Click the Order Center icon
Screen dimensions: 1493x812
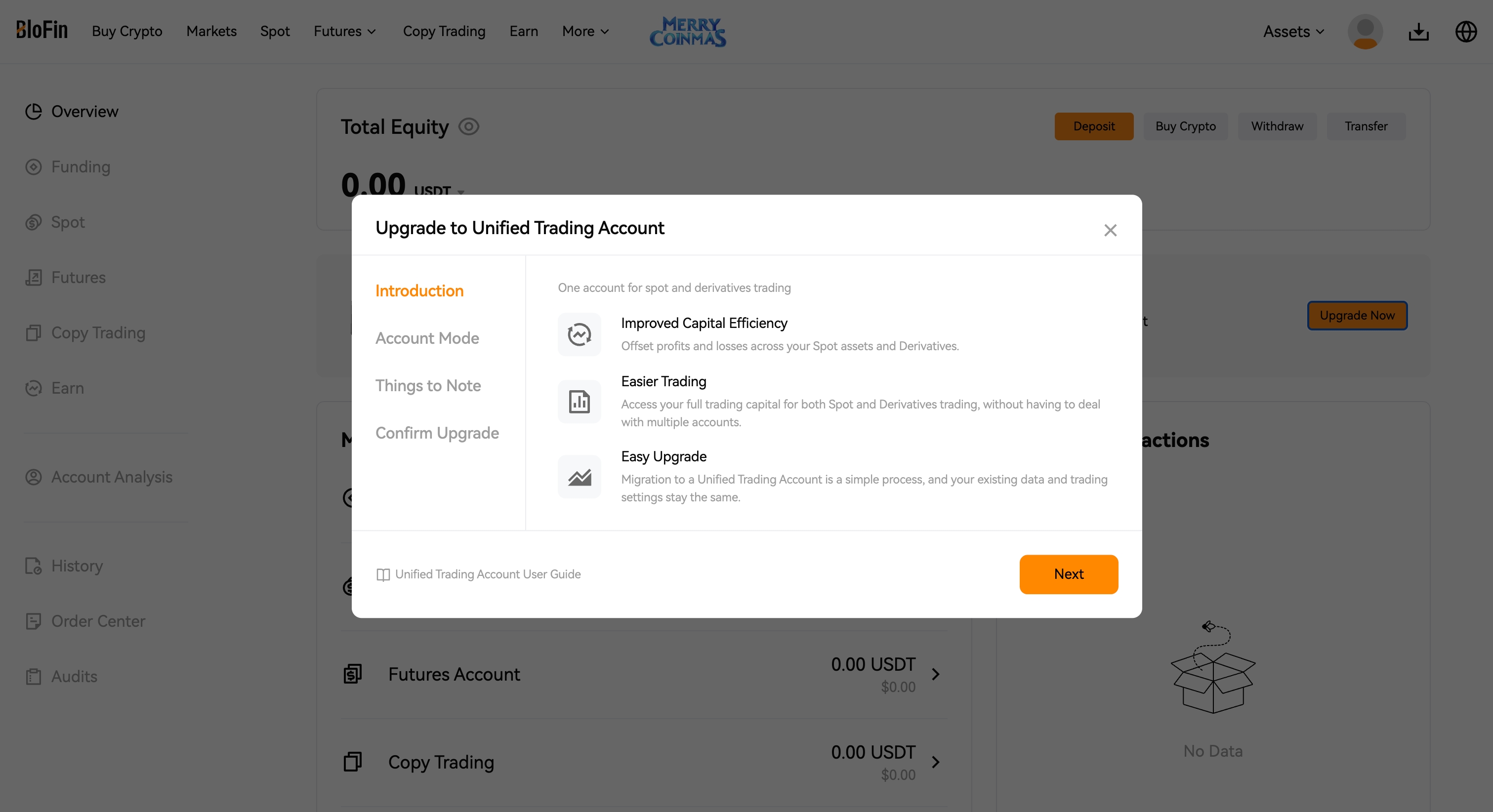pos(34,621)
